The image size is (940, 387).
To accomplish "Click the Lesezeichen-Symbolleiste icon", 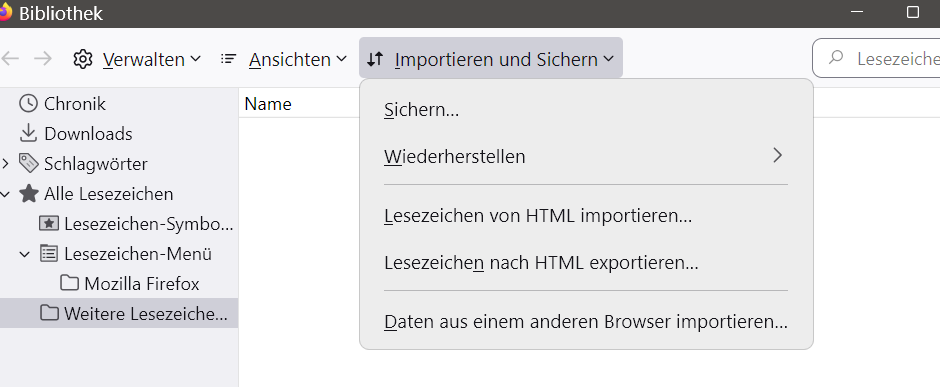I will pyautogui.click(x=49, y=223).
